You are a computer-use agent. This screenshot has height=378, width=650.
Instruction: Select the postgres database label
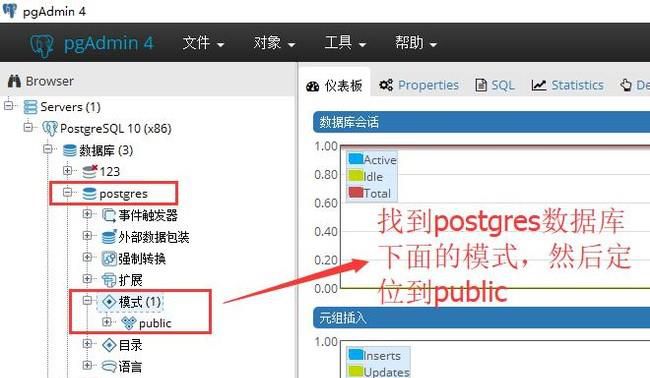(124, 194)
